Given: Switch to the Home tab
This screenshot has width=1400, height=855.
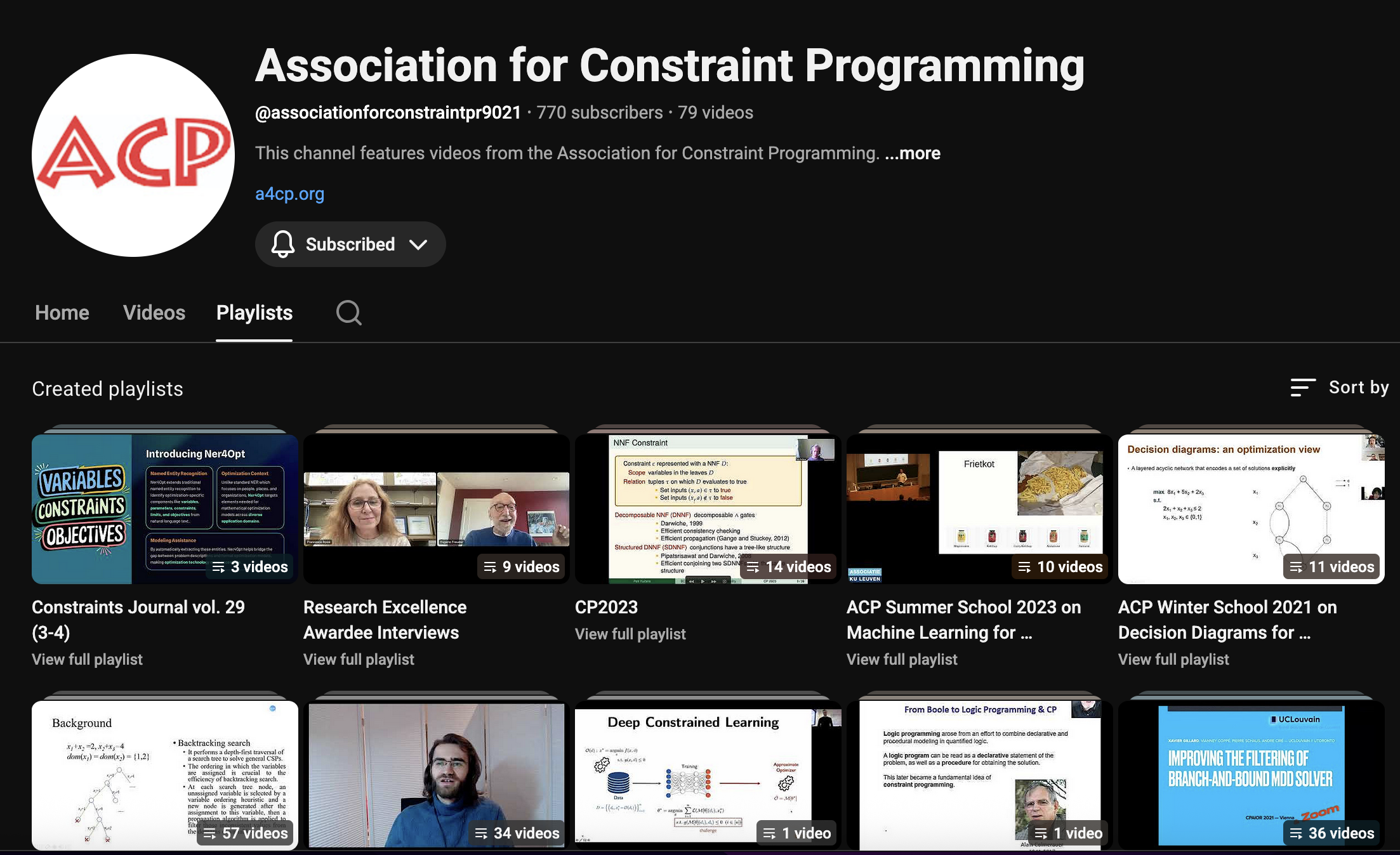Looking at the screenshot, I should (x=62, y=312).
